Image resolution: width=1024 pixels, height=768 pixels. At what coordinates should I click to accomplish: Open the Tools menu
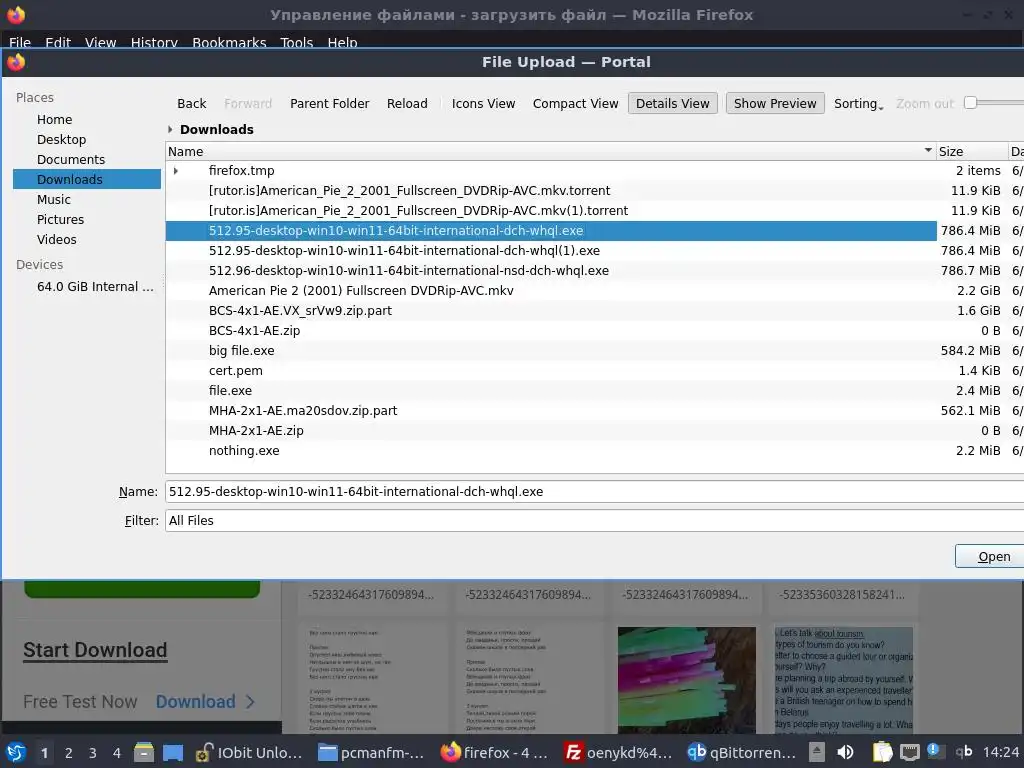pos(296,42)
